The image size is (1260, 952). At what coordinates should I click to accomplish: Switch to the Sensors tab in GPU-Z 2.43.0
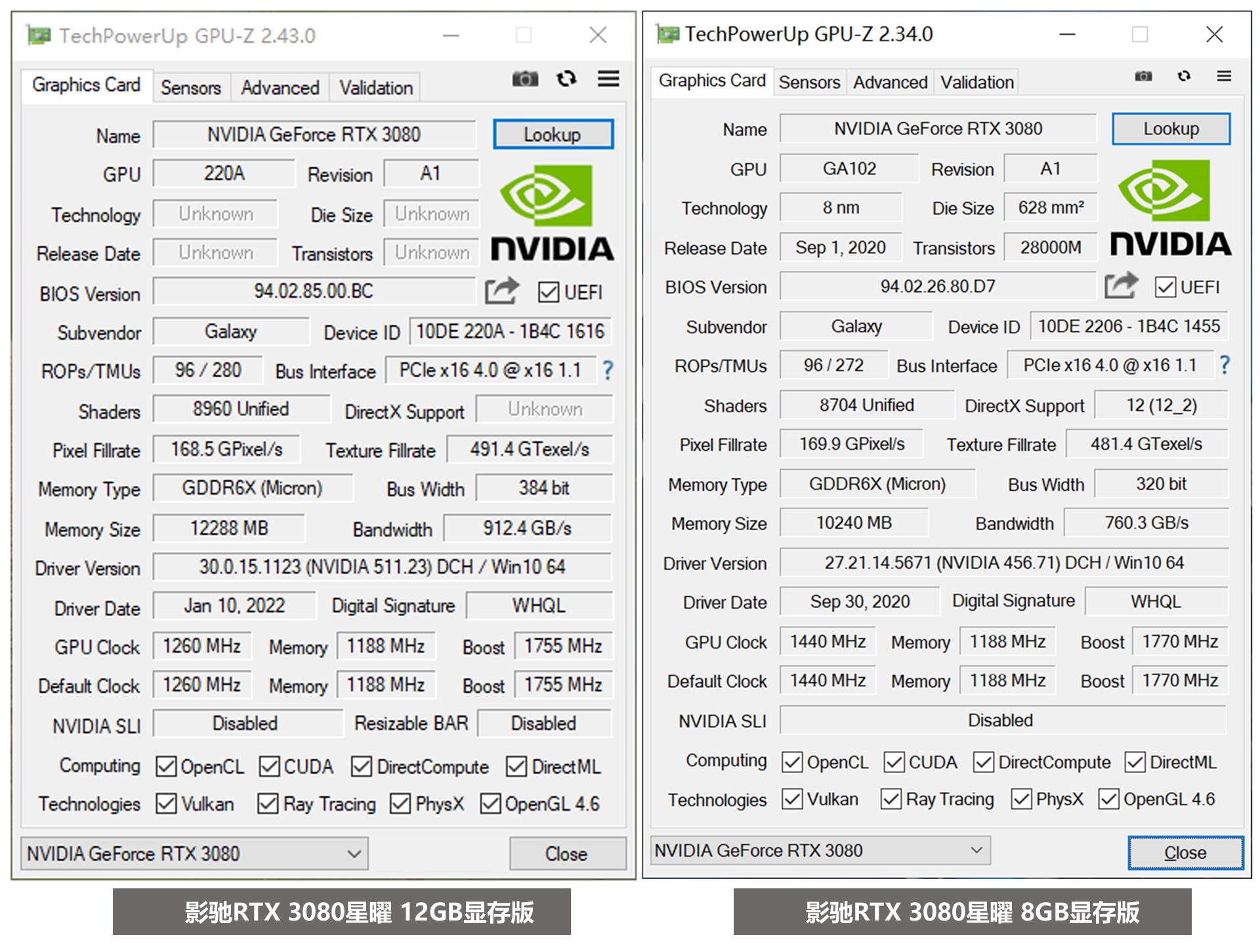pos(191,87)
